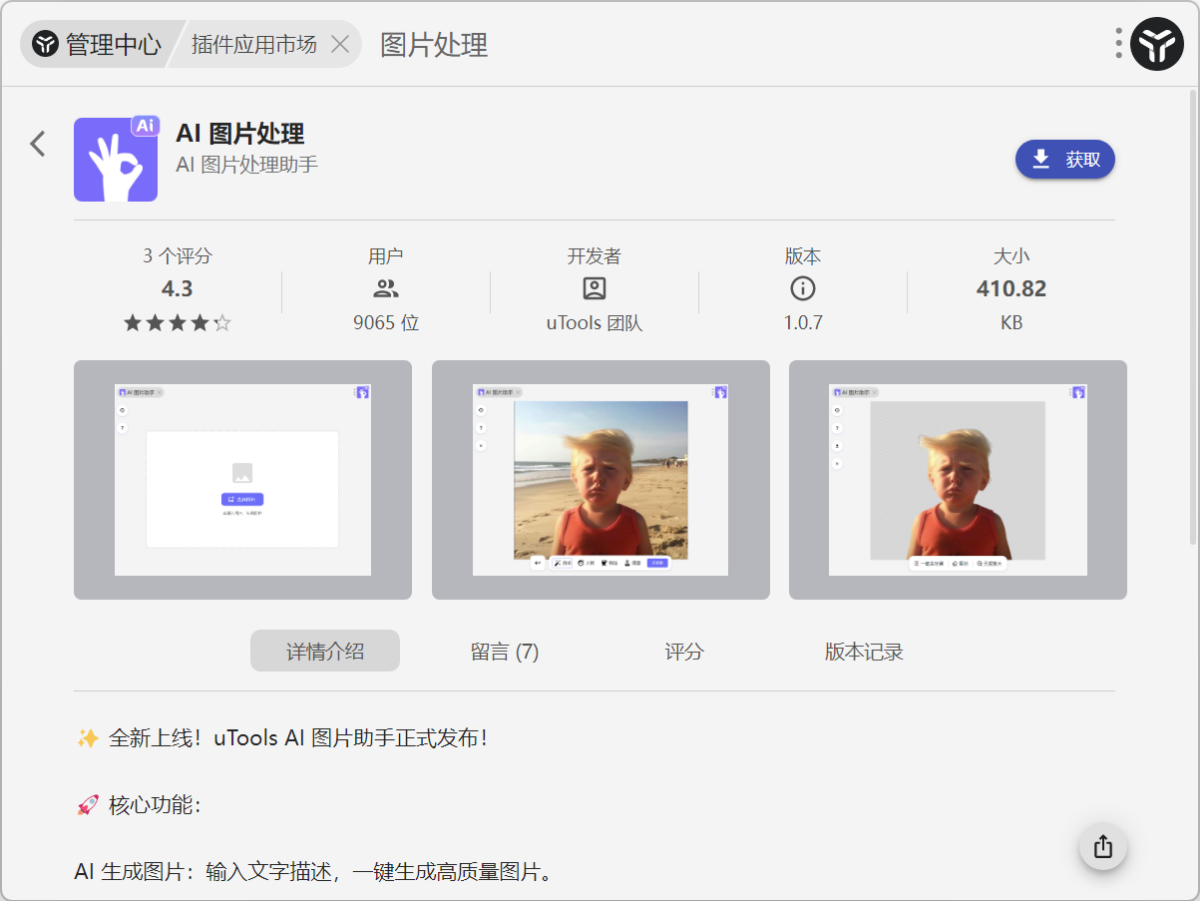This screenshot has height=901, width=1200.
Task: Click the users icon under 用户
Action: click(387, 290)
